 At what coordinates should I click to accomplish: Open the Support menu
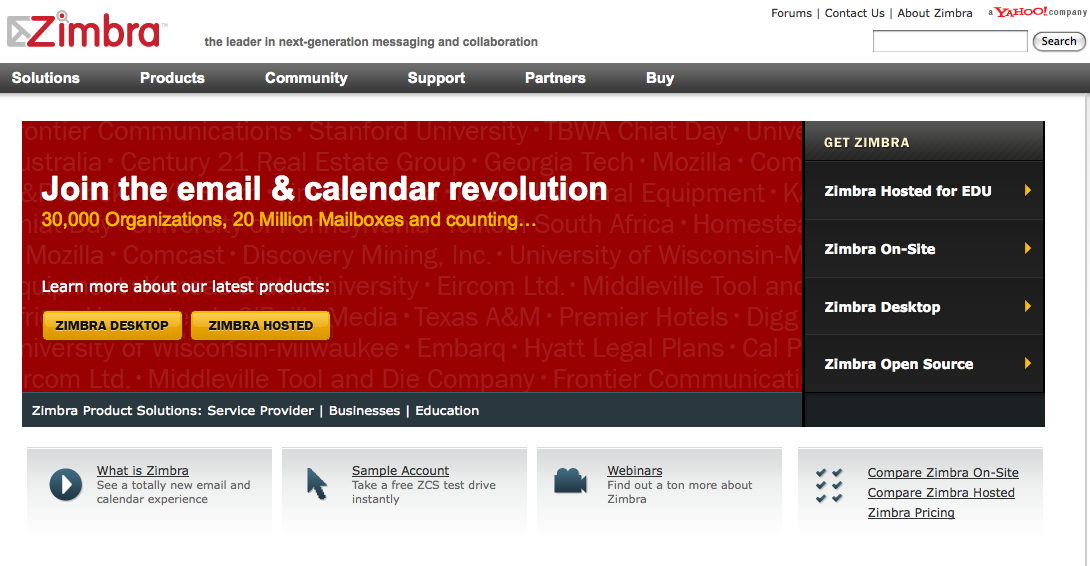(436, 78)
